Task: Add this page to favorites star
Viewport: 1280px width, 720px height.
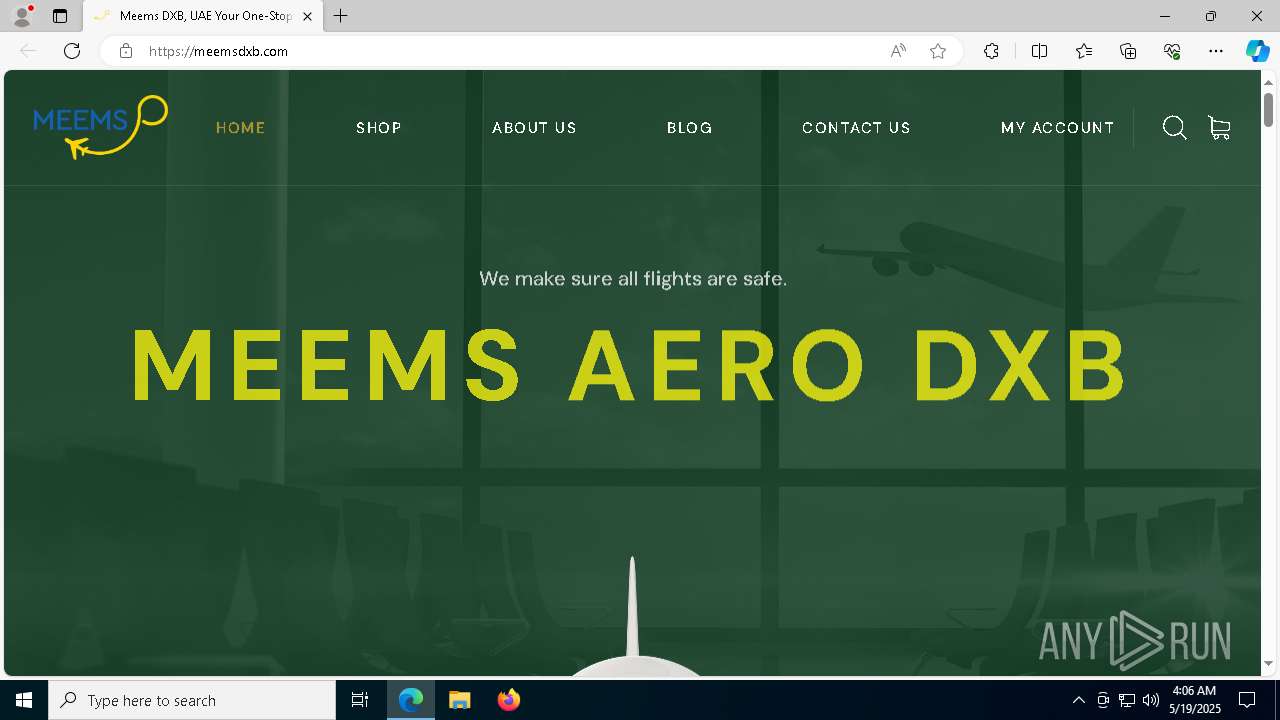Action: 938,51
